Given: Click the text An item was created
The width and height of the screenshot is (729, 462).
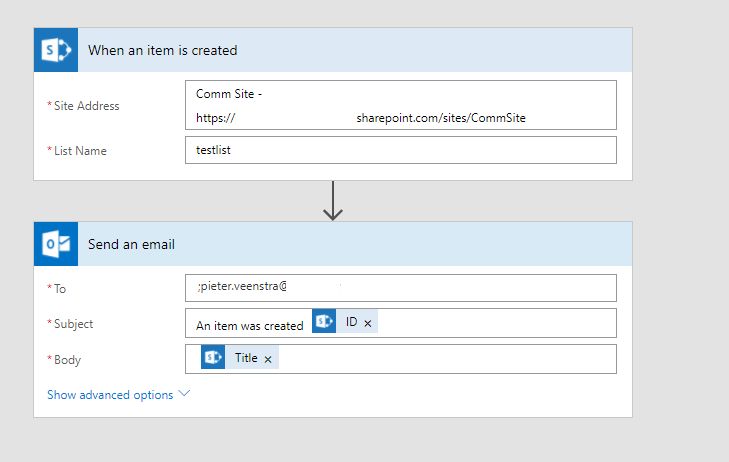Looking at the screenshot, I should pos(250,326).
